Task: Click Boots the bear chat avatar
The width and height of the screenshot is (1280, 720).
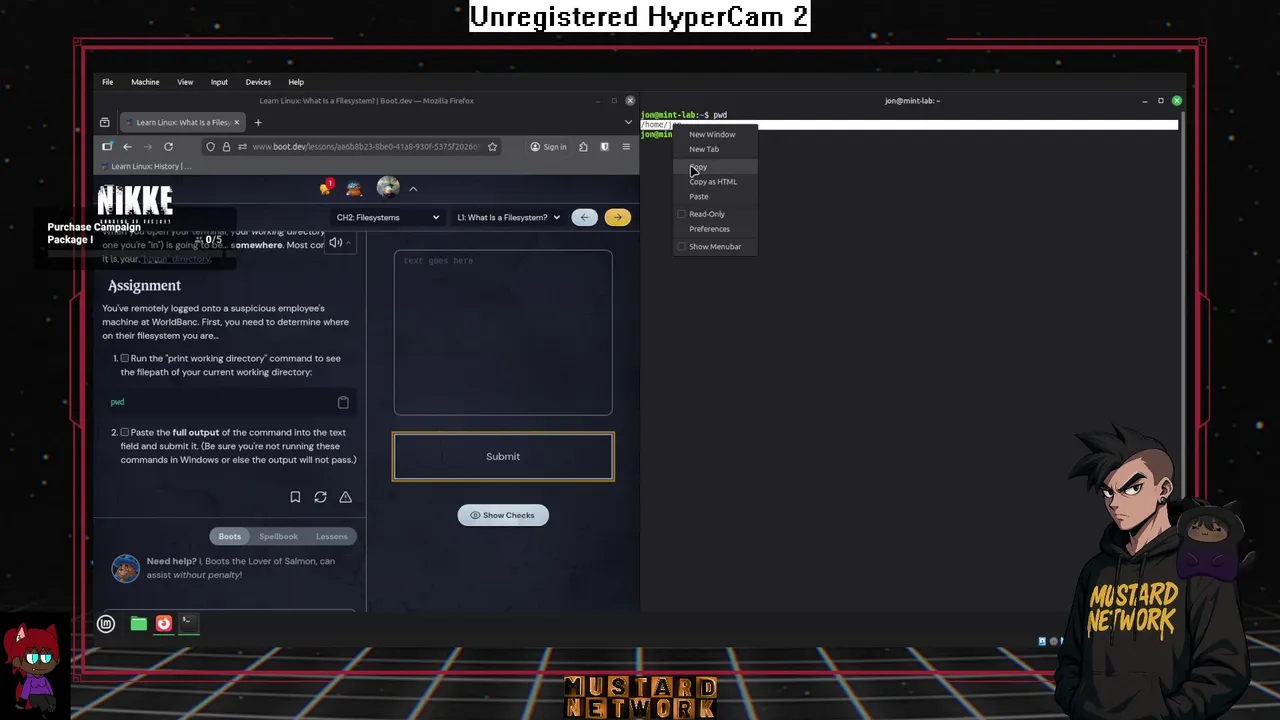Action: click(x=125, y=568)
